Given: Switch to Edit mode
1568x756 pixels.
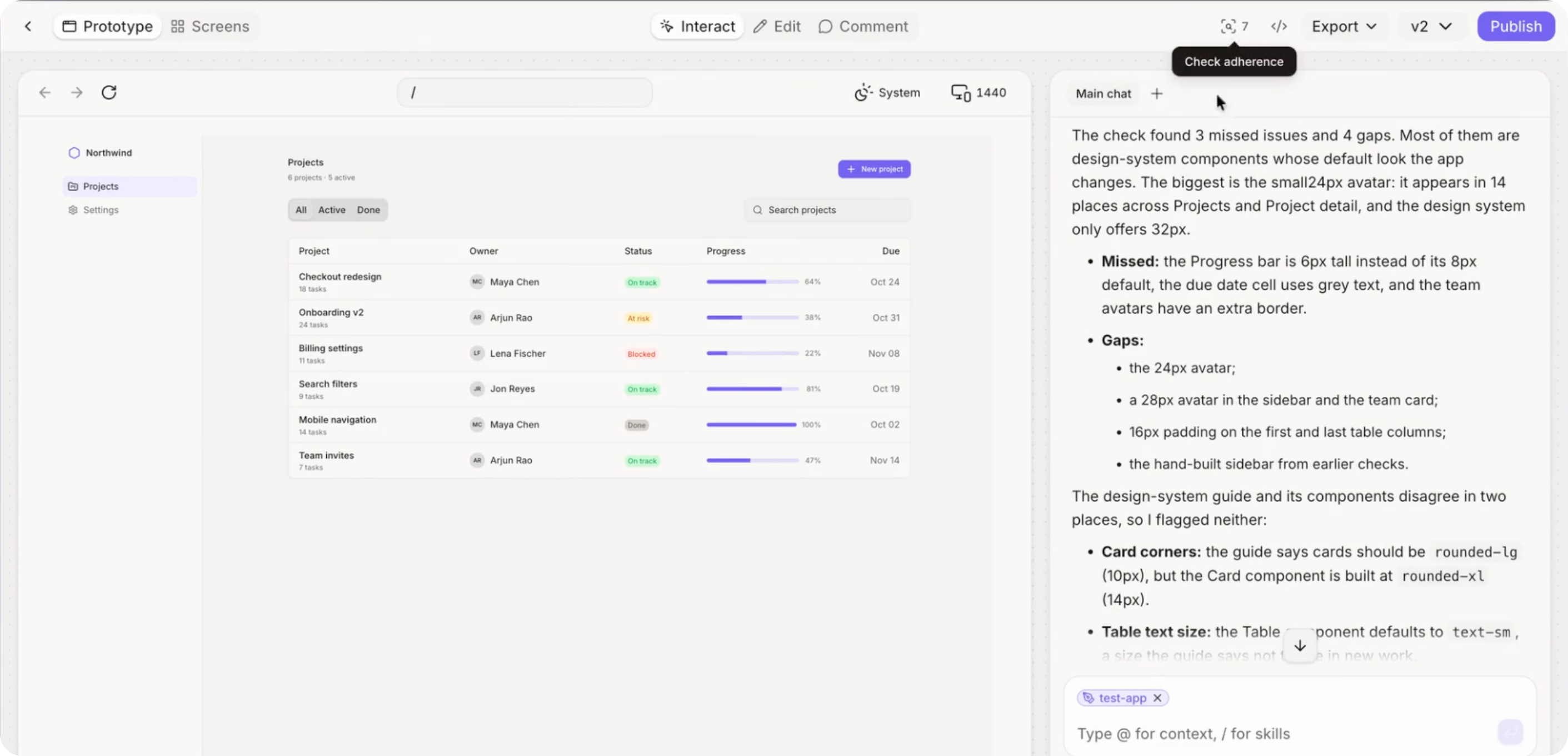Looking at the screenshot, I should [777, 26].
